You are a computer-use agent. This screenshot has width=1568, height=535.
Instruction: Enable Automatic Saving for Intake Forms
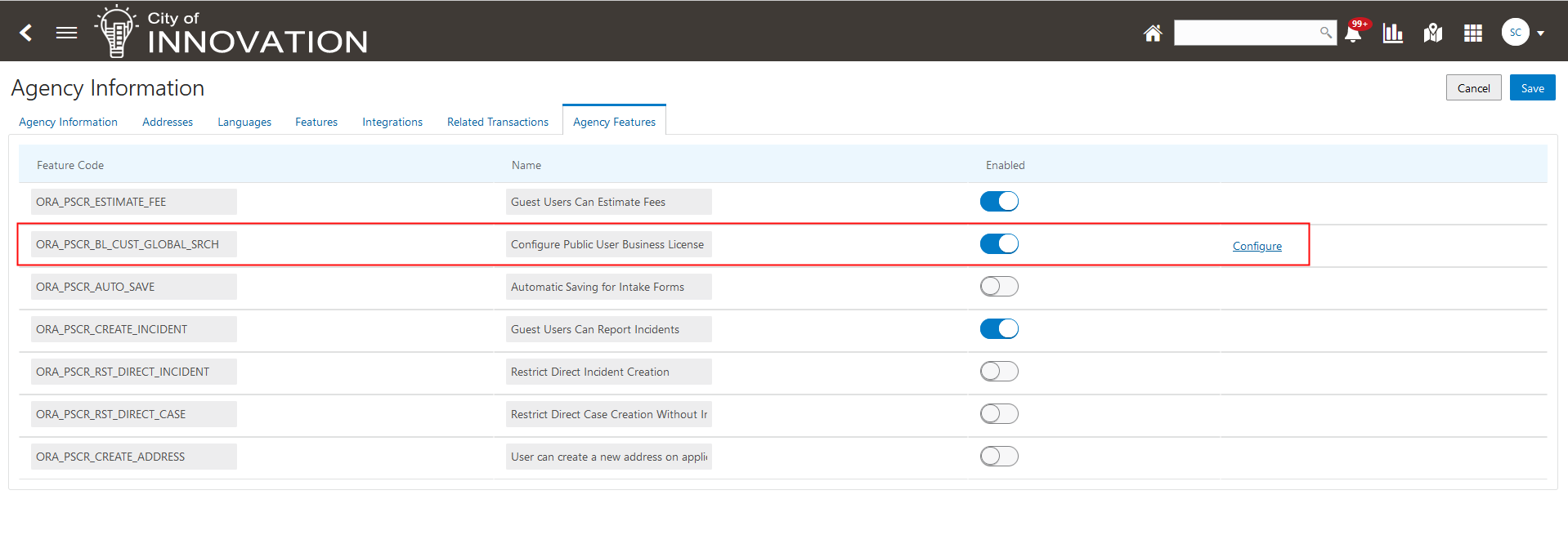pyautogui.click(x=999, y=287)
